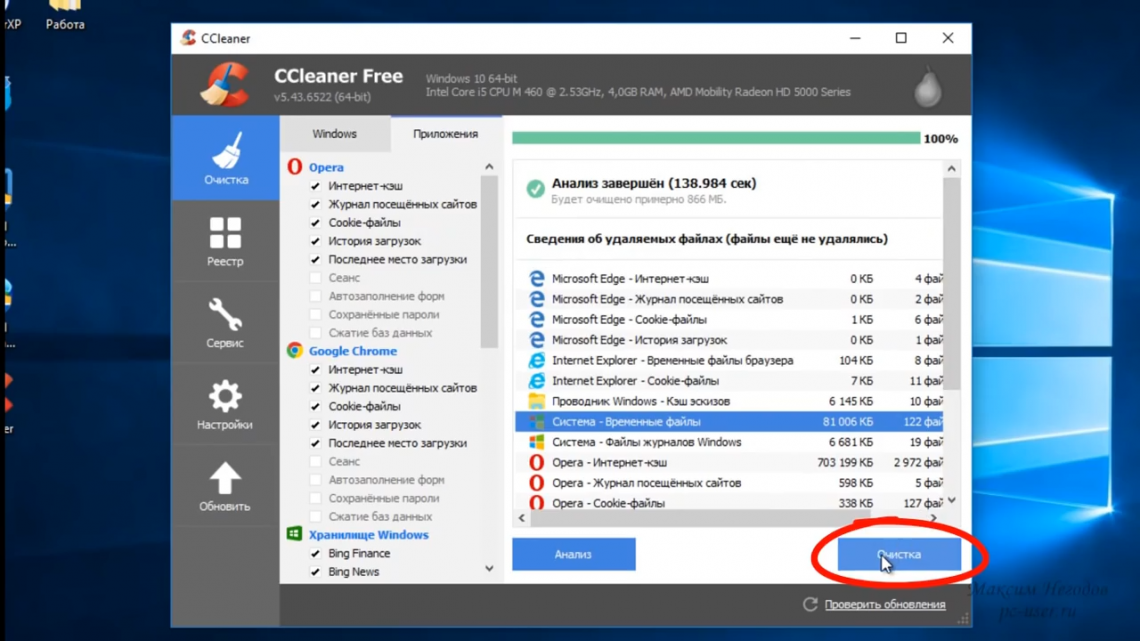Click Edge icon beside Cookie-файлы result row
Viewport: 1140px width, 641px height.
point(537,319)
